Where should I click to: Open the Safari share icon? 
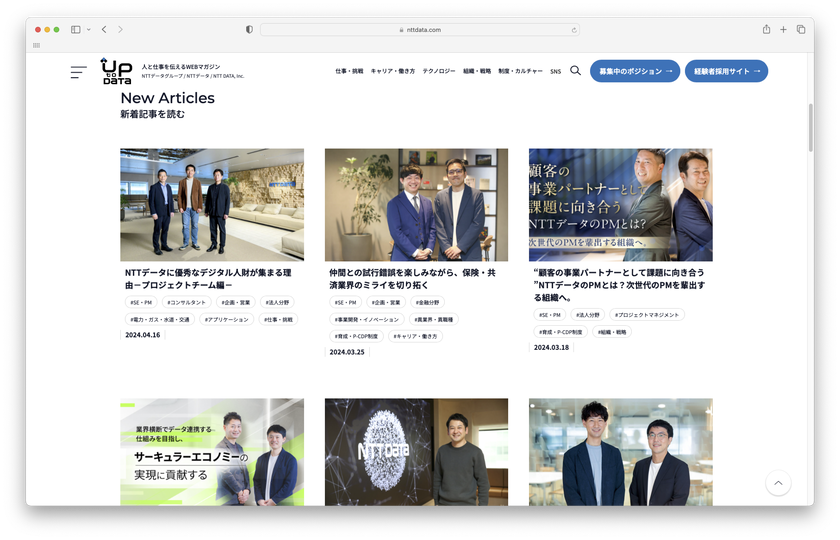tap(766, 29)
